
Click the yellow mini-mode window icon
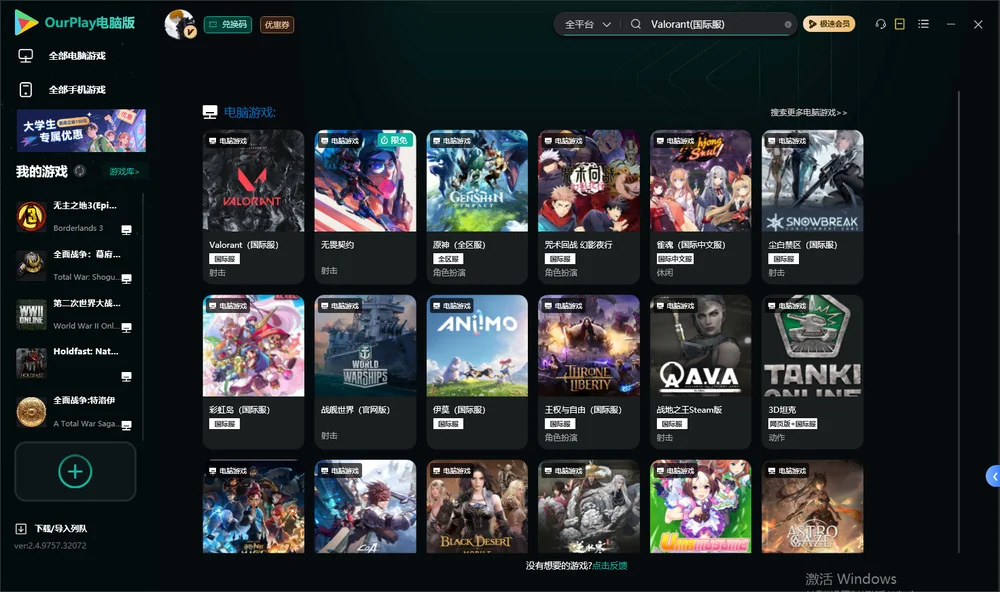pyautogui.click(x=900, y=24)
